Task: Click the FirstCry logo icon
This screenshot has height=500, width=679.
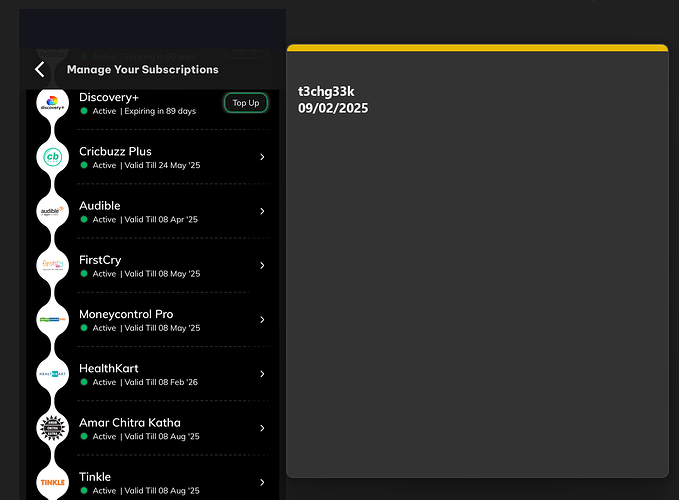Action: click(x=52, y=265)
